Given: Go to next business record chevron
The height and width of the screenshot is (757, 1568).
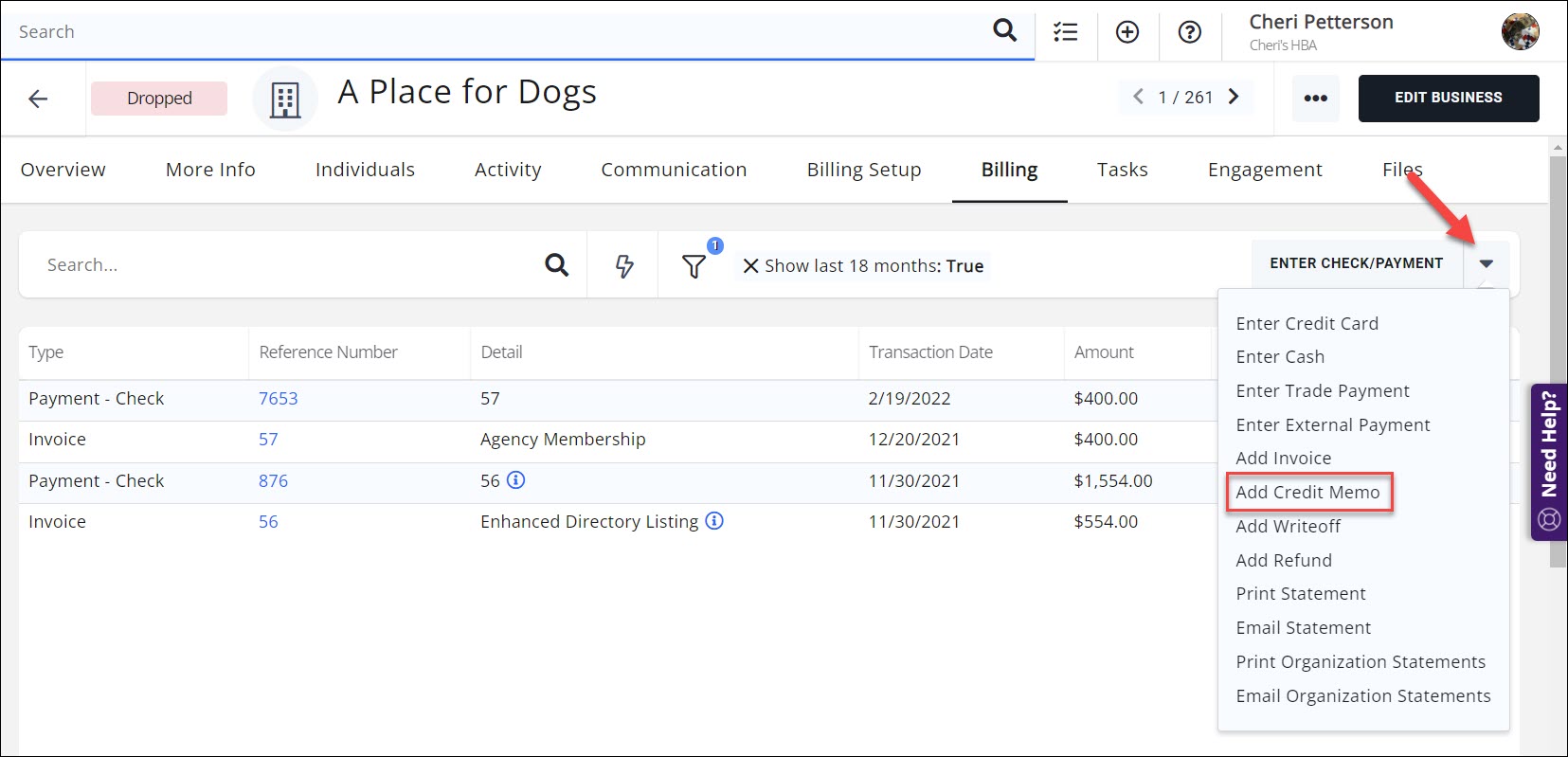Looking at the screenshot, I should pos(1234,97).
